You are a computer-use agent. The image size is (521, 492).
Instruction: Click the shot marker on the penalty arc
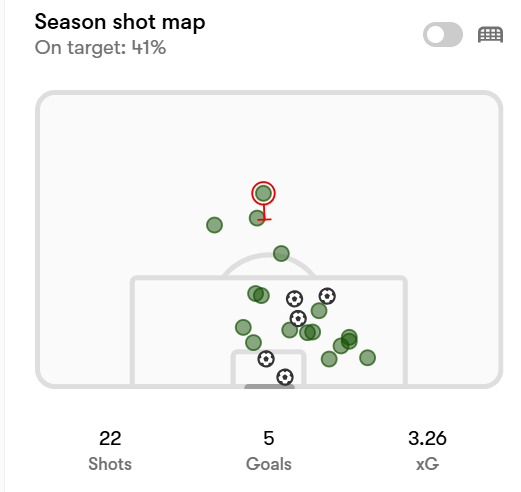(281, 253)
